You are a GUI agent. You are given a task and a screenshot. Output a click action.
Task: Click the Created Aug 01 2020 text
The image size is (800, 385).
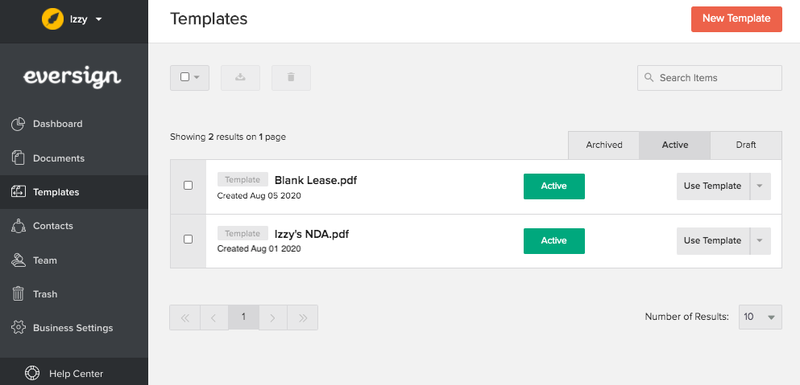tap(259, 249)
